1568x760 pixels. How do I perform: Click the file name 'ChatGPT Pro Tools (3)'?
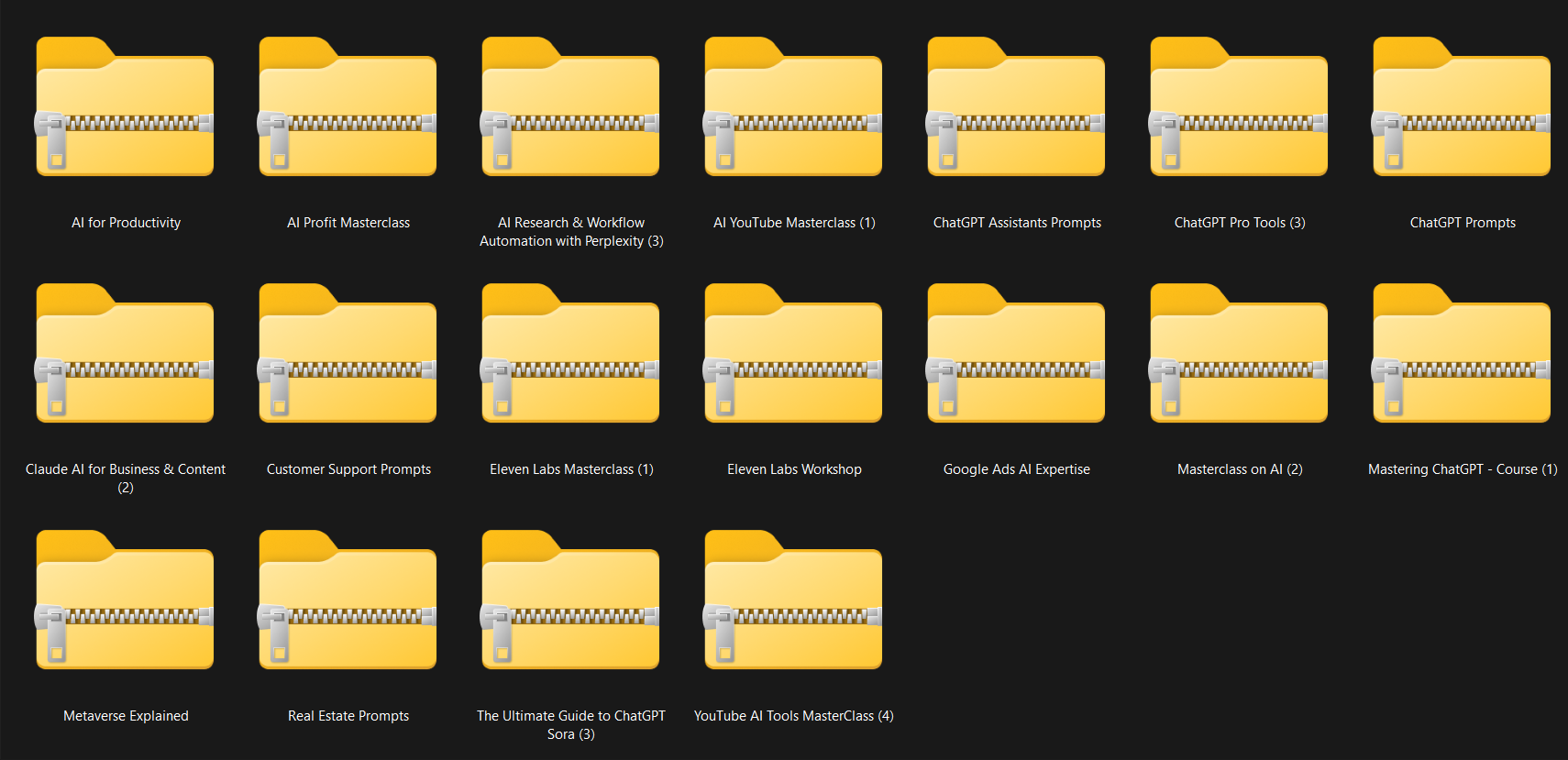tap(1240, 223)
